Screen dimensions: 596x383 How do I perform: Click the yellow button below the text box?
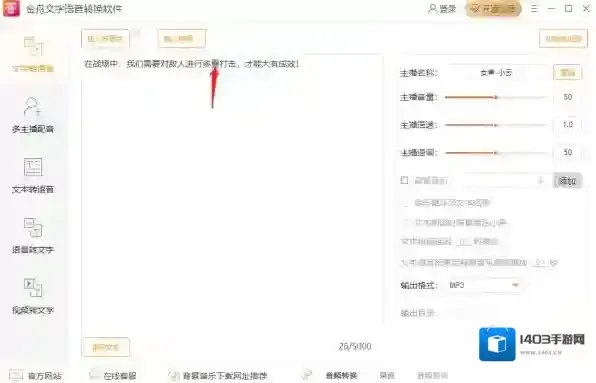tap(106, 347)
